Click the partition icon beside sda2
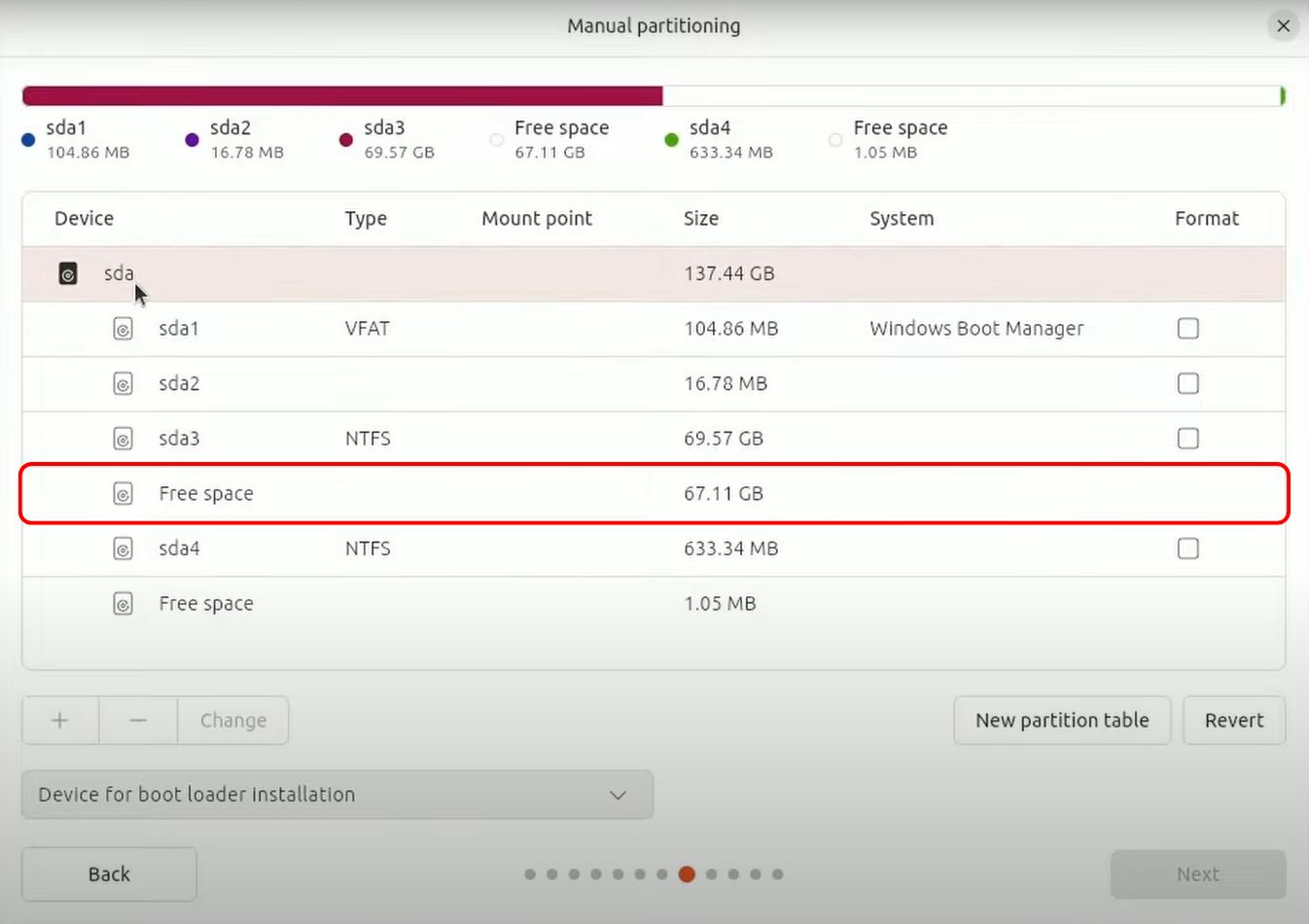The width and height of the screenshot is (1309, 924). pos(123,383)
